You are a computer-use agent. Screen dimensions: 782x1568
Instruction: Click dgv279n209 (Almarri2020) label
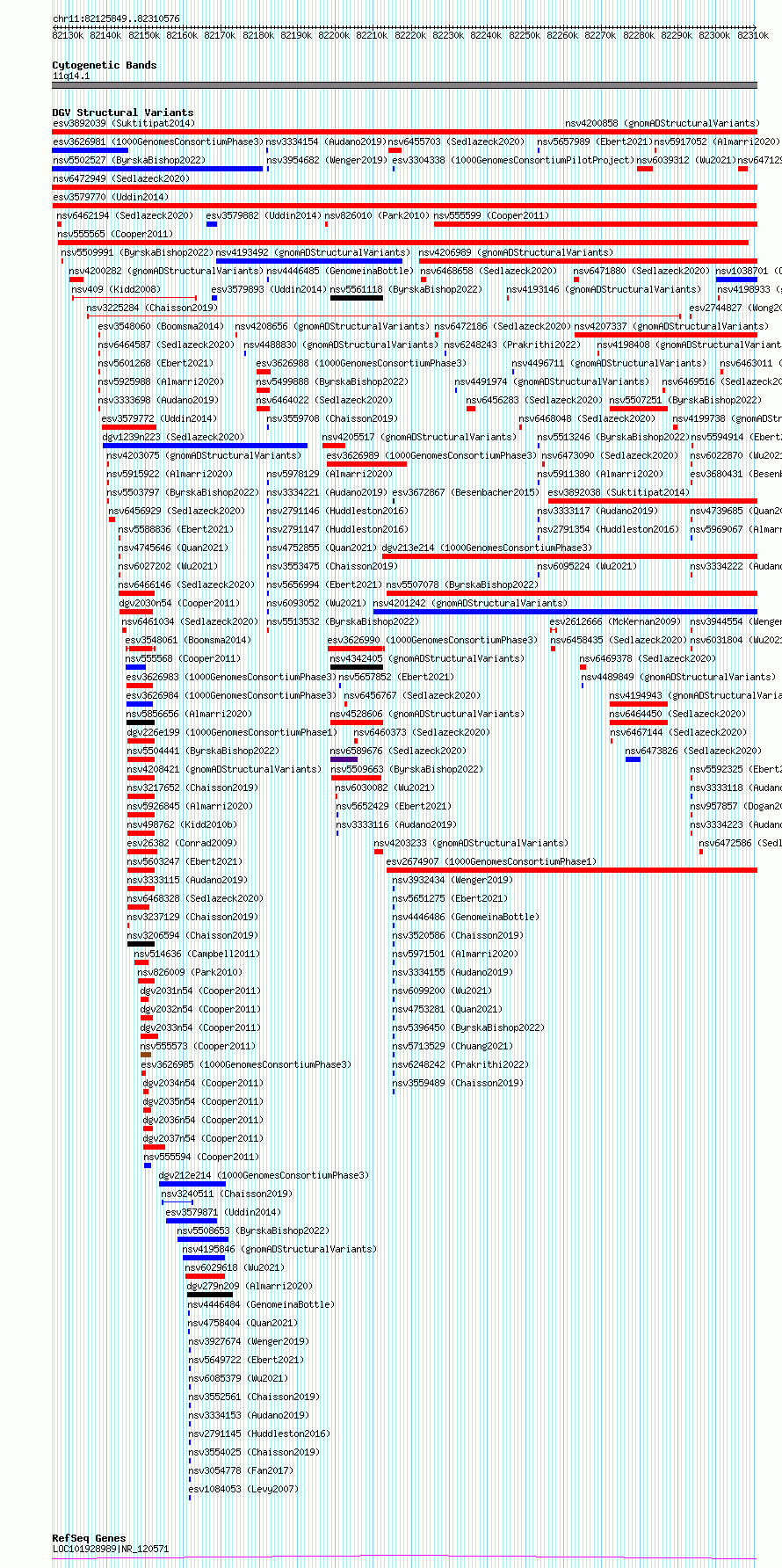[250, 1287]
